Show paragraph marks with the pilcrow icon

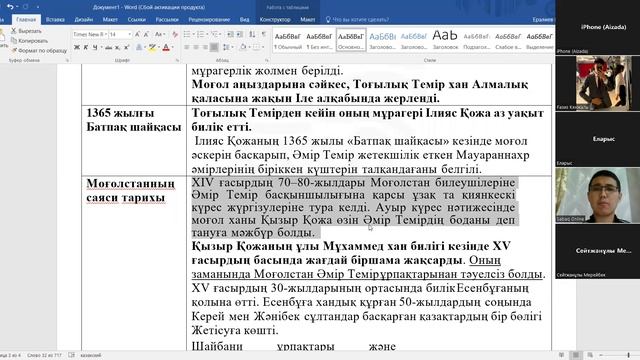pos(264,34)
